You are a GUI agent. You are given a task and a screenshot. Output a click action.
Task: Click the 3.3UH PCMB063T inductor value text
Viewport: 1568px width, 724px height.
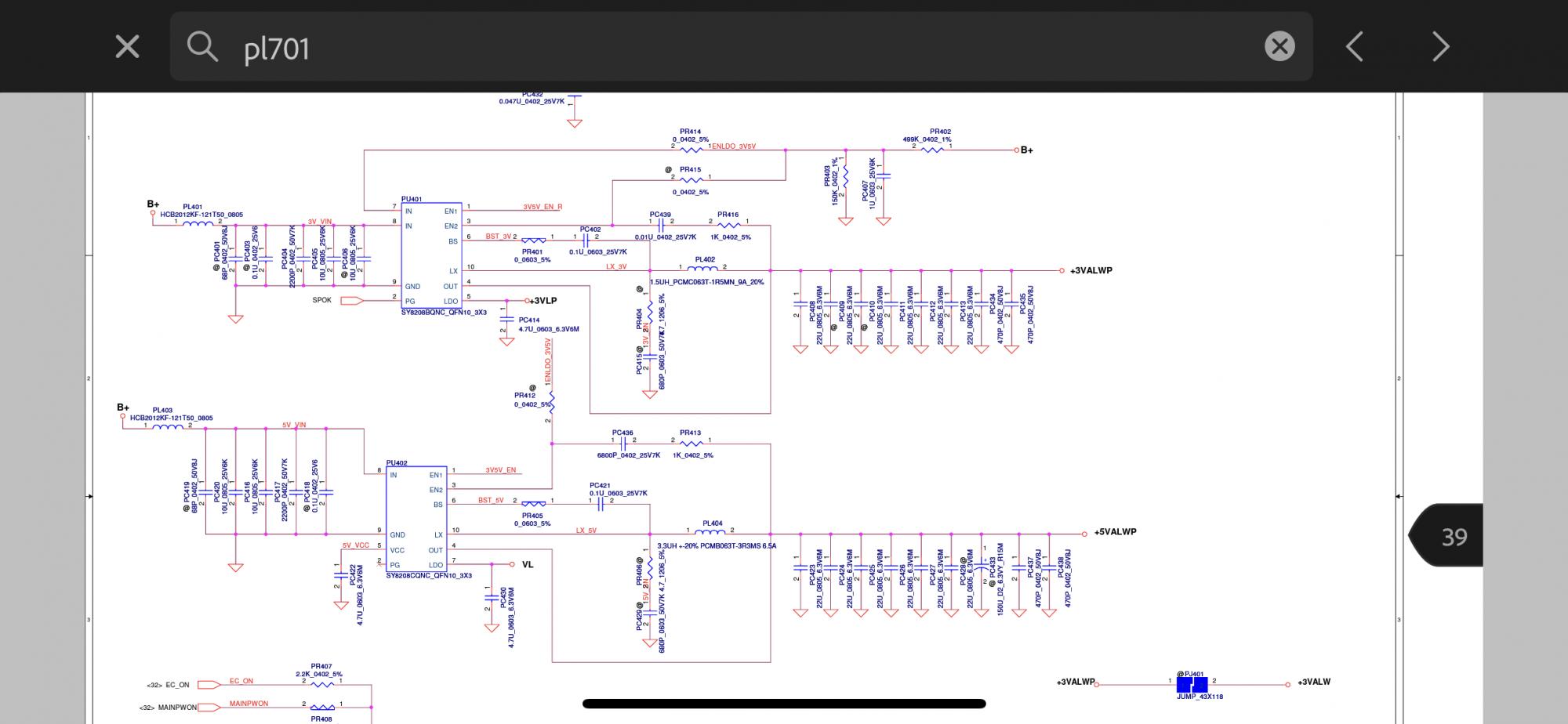click(x=717, y=545)
